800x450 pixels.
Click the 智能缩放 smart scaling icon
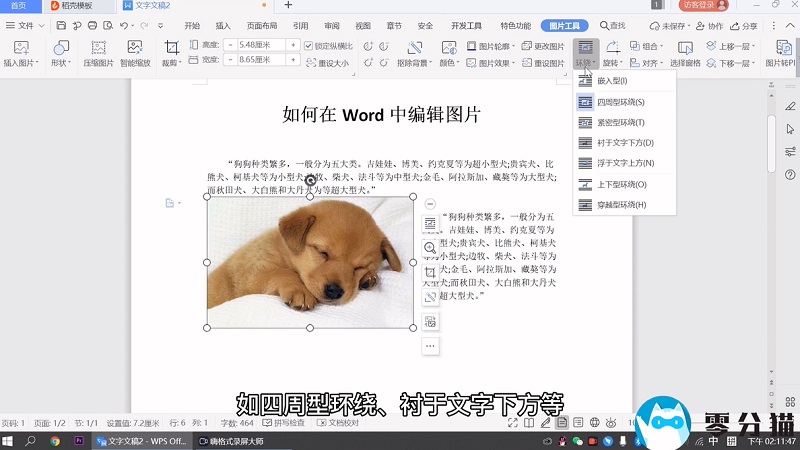pyautogui.click(x=135, y=47)
